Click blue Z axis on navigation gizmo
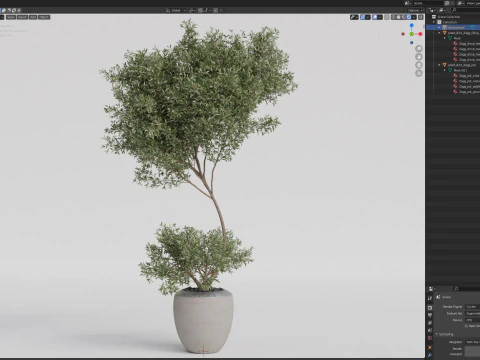 click(x=412, y=25)
